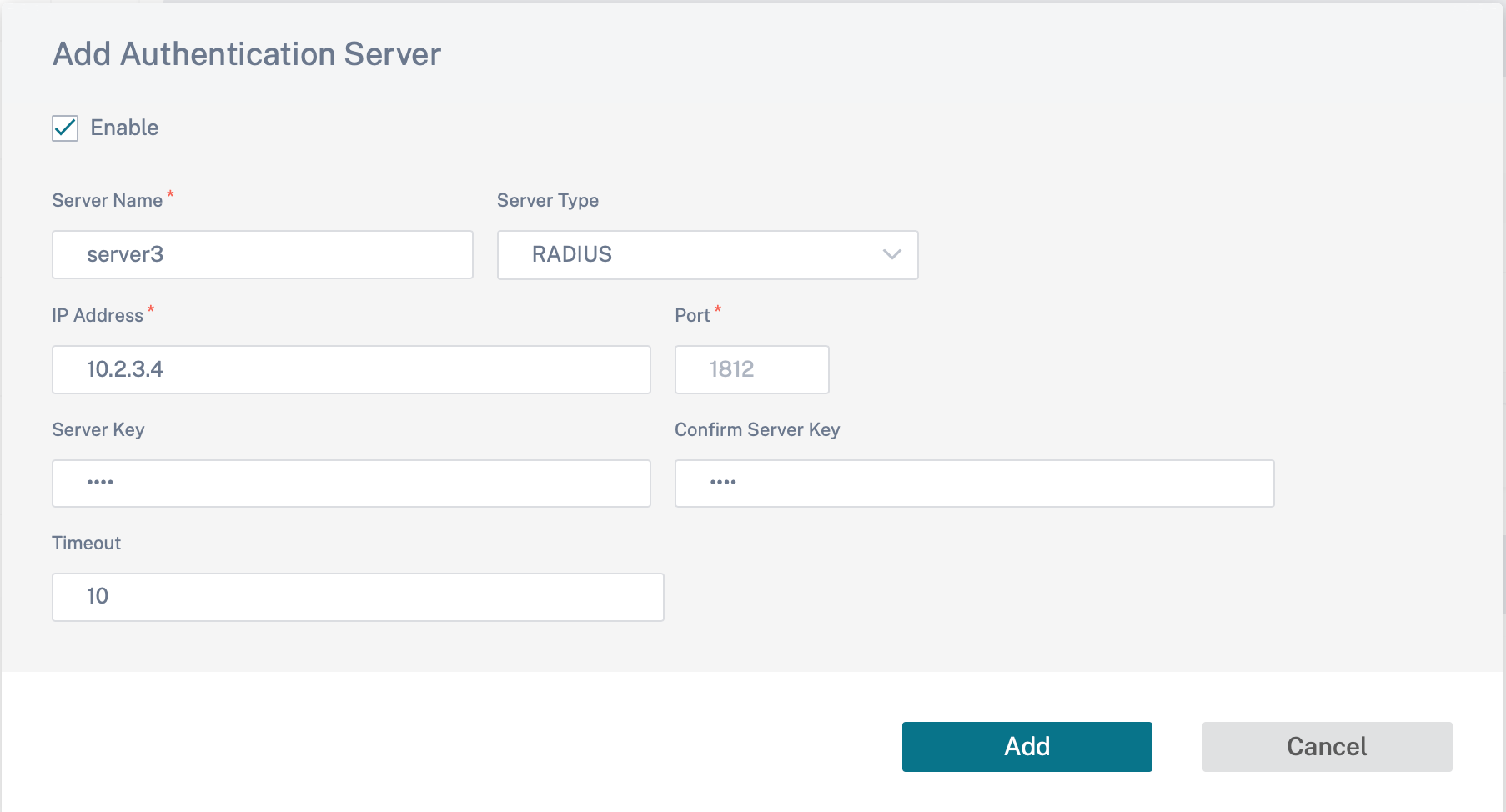
Task: Click the Add button
Action: coord(1027,747)
